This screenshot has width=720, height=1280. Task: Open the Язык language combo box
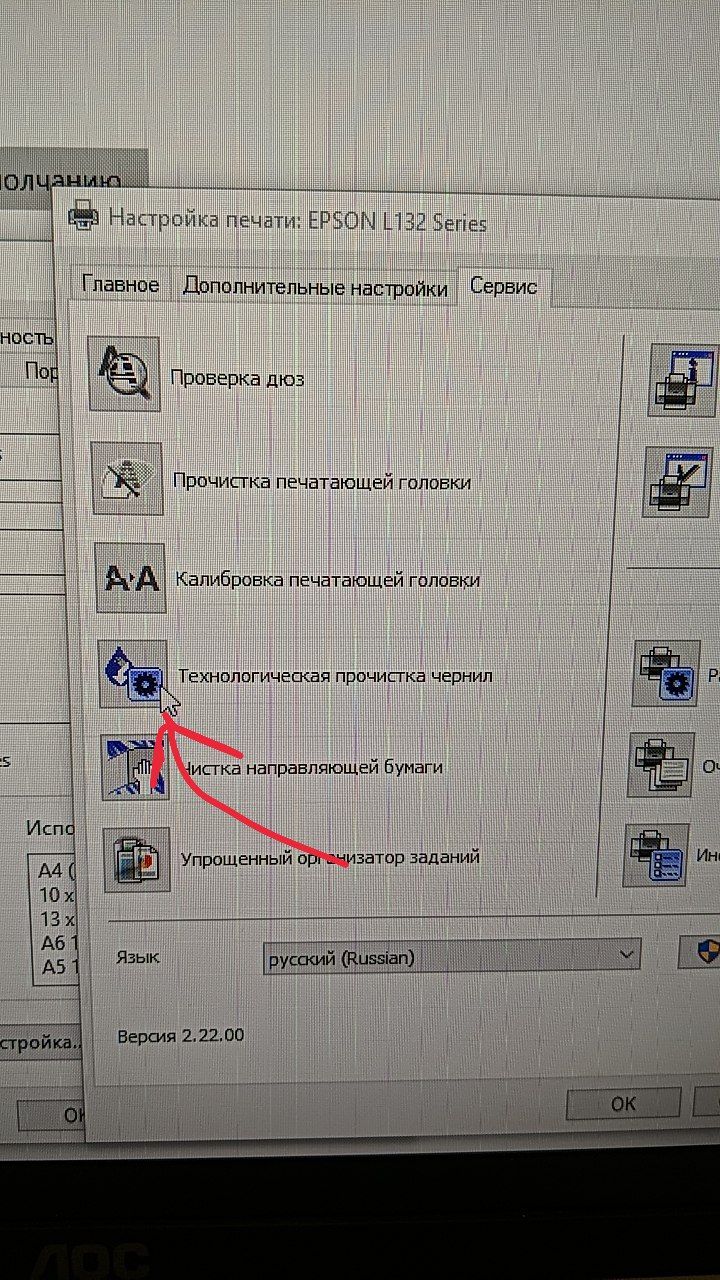pos(451,957)
